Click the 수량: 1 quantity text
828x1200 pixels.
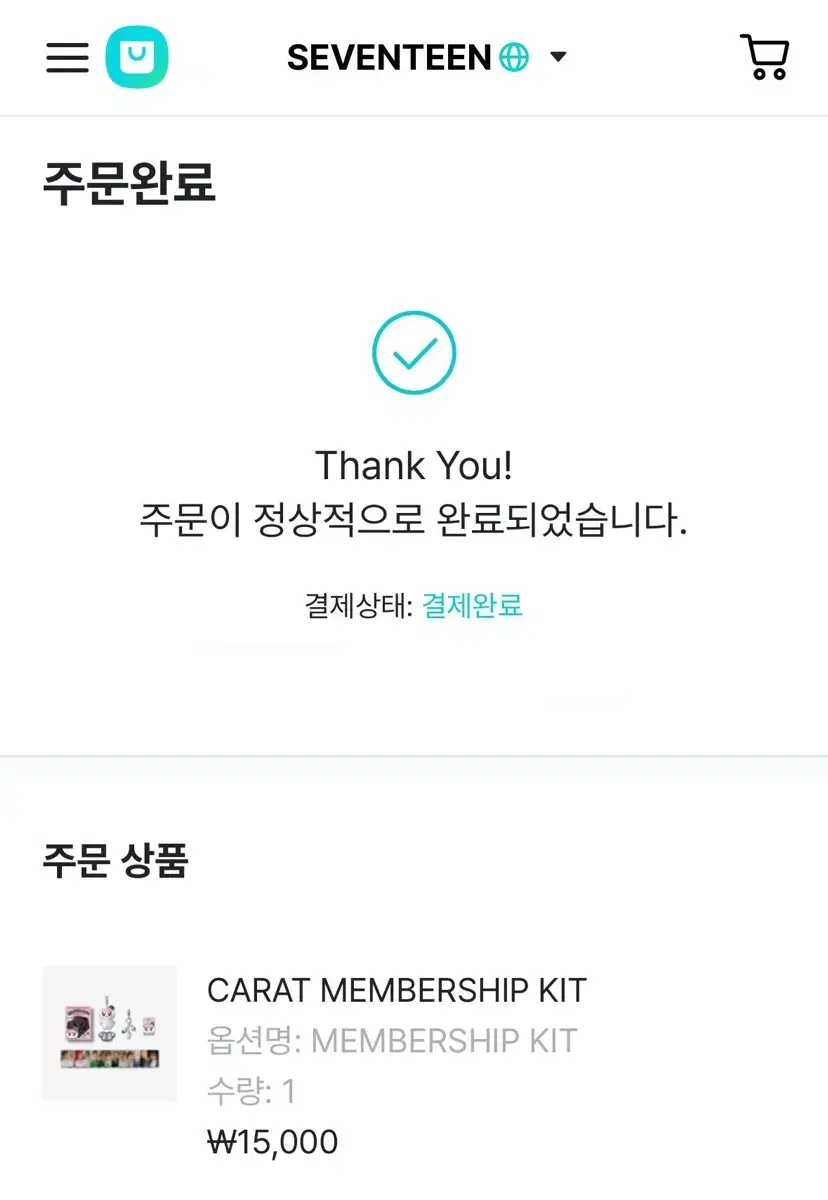click(251, 1091)
